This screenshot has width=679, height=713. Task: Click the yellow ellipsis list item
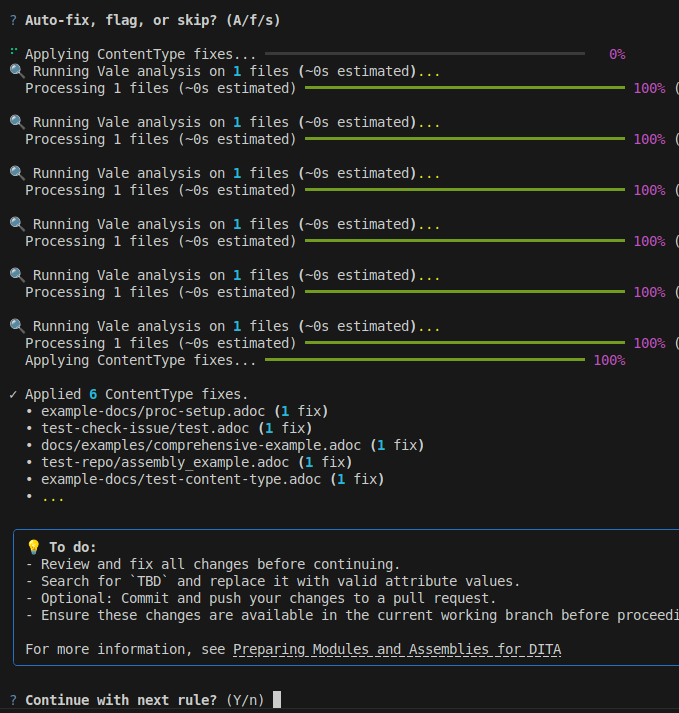(x=53, y=497)
